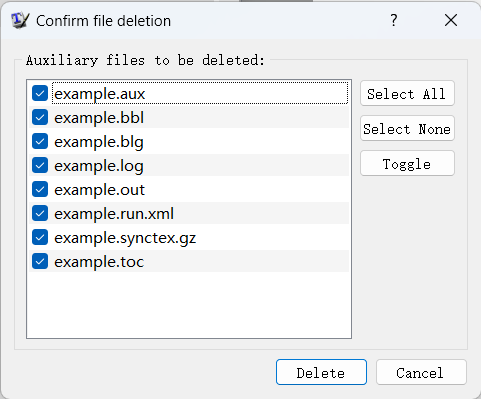The height and width of the screenshot is (399, 481).
Task: Click the empty area in the file list
Action: coord(189,305)
